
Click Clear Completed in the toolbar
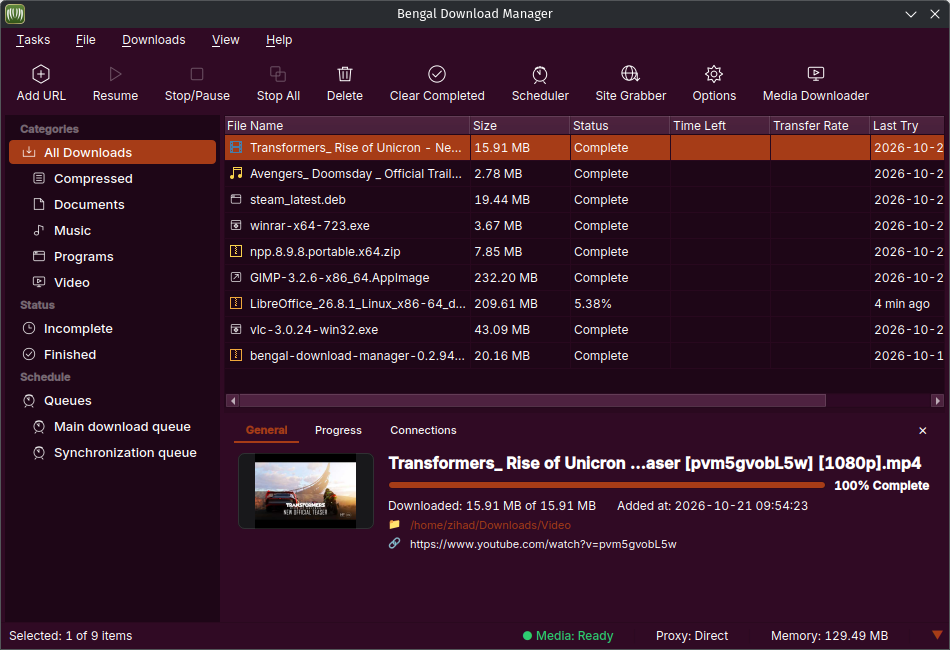(x=437, y=84)
